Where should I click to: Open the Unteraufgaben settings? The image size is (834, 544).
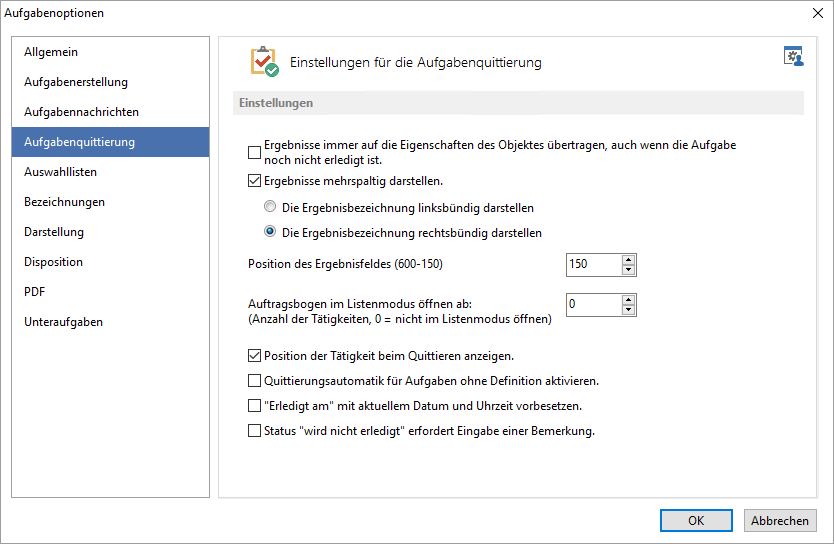point(111,322)
